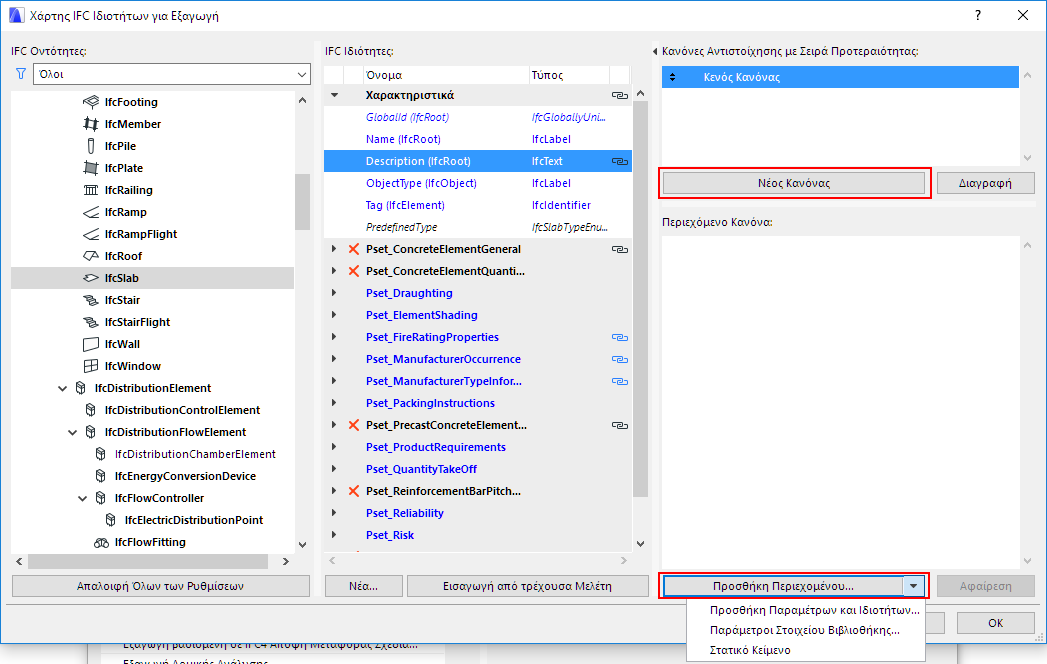The image size is (1047, 664).
Task: Select 'IfcDistributionChamberElement' in the tree
Action: click(195, 454)
